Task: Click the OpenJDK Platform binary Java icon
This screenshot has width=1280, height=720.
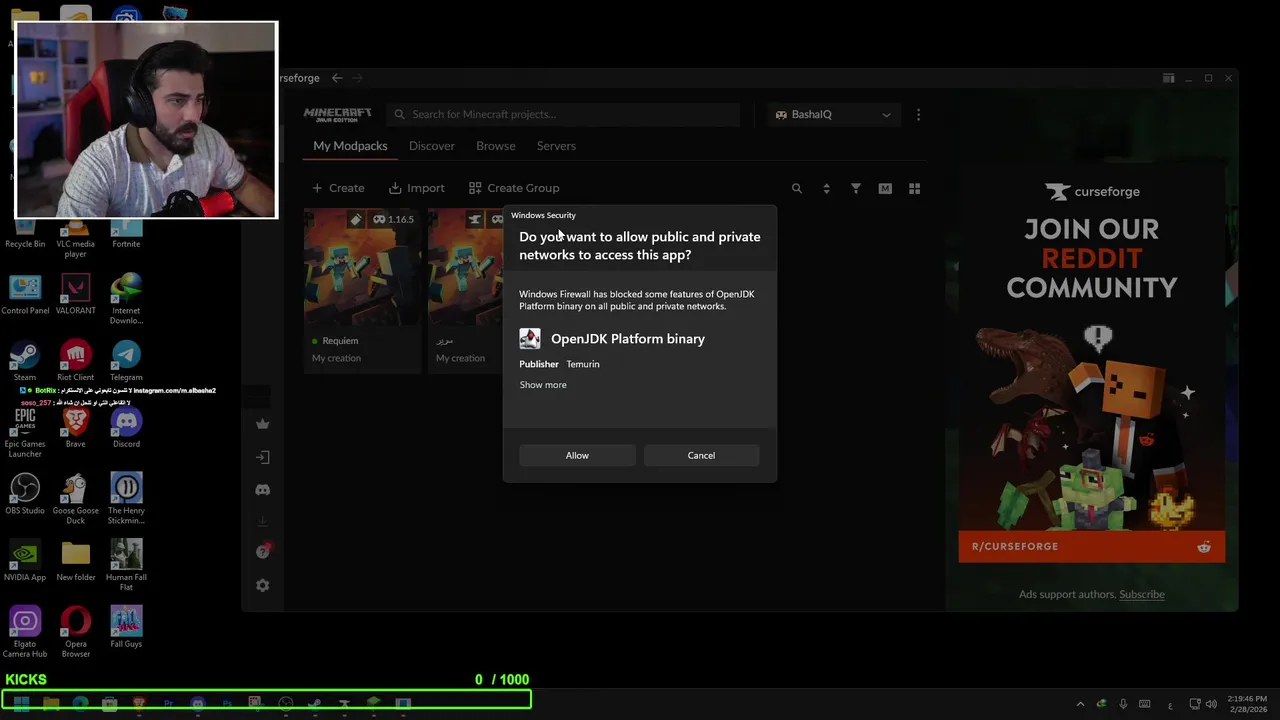Action: click(530, 339)
